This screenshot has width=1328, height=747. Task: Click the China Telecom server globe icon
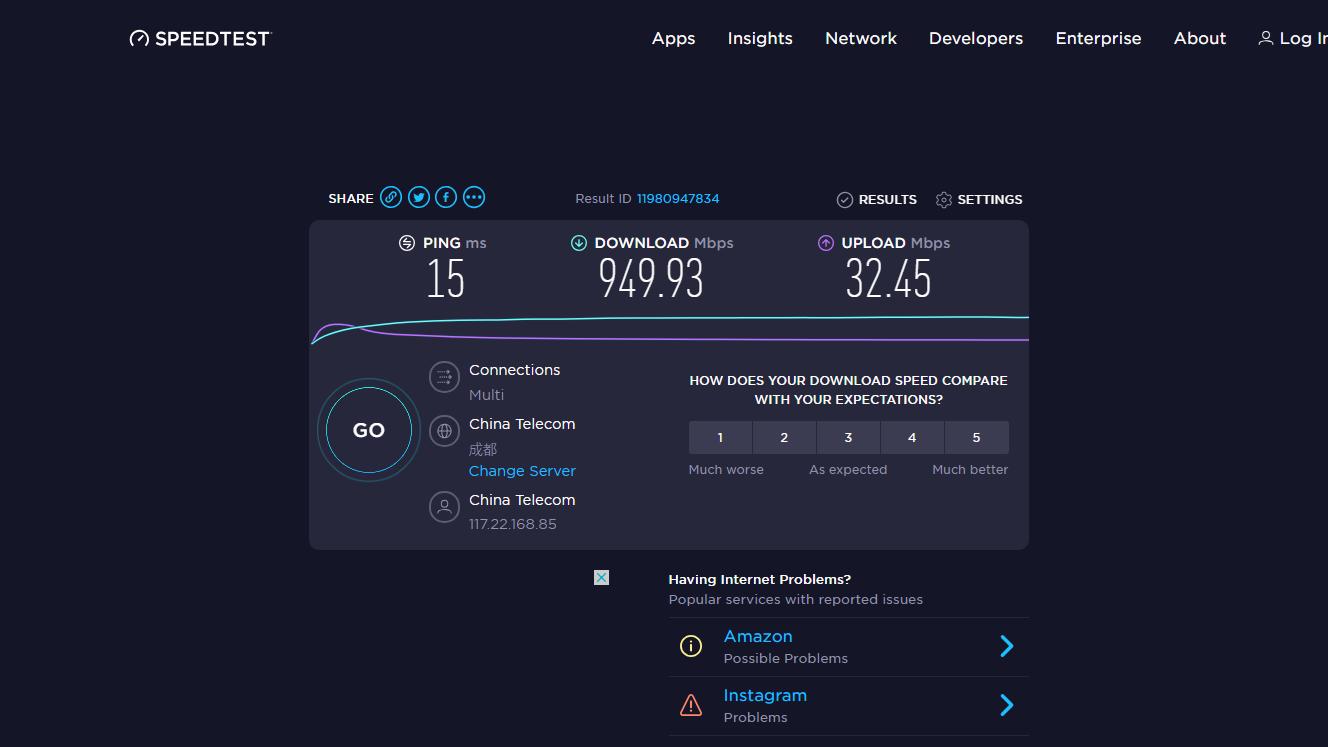tap(444, 431)
